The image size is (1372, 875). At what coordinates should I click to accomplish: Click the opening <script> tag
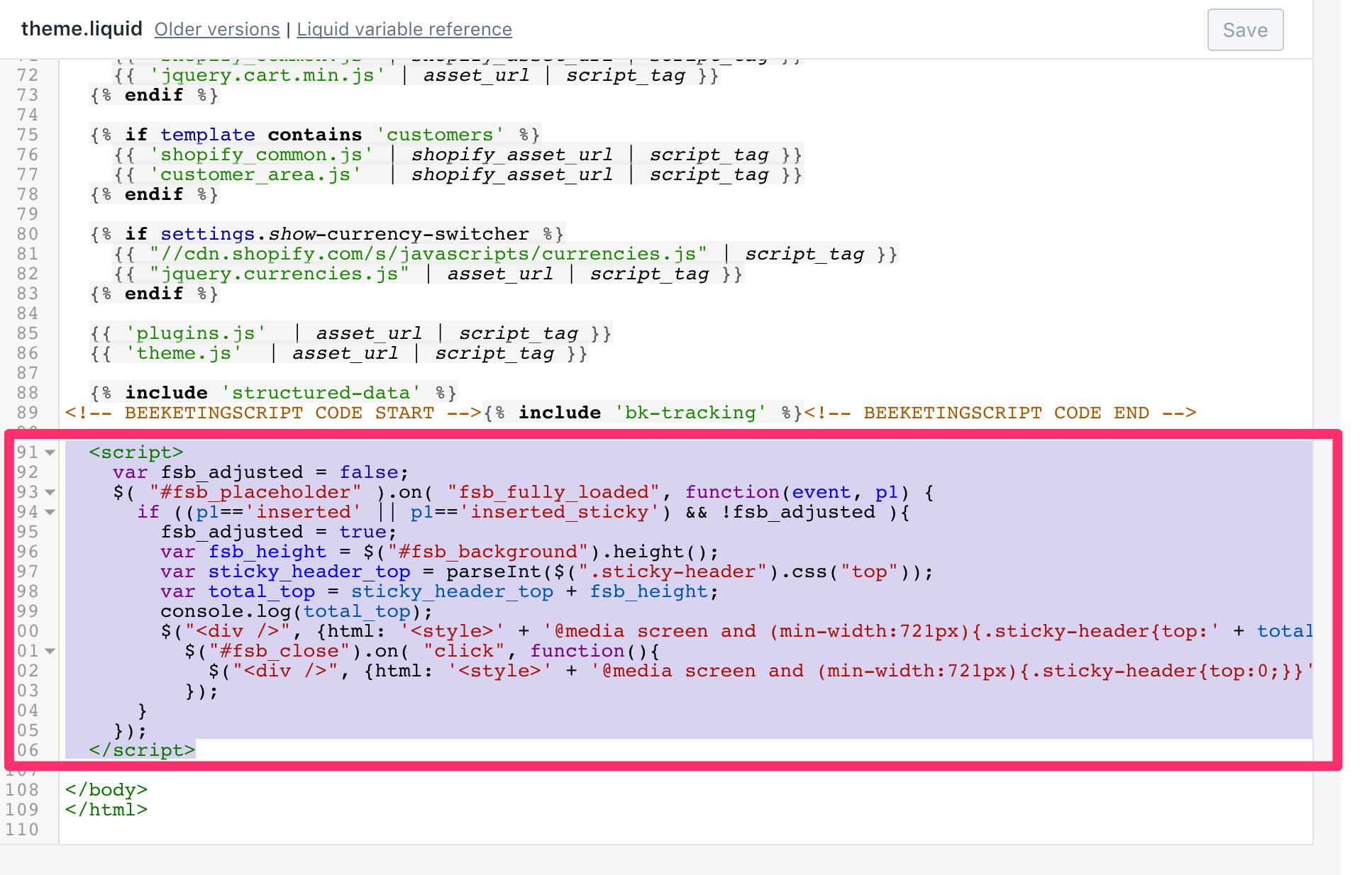click(x=136, y=452)
